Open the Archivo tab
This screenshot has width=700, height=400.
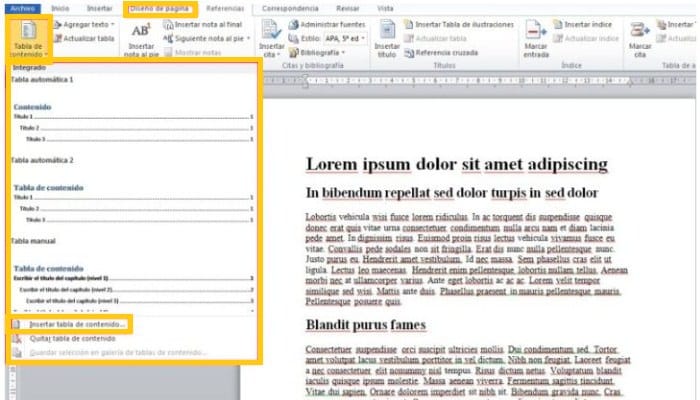23,8
